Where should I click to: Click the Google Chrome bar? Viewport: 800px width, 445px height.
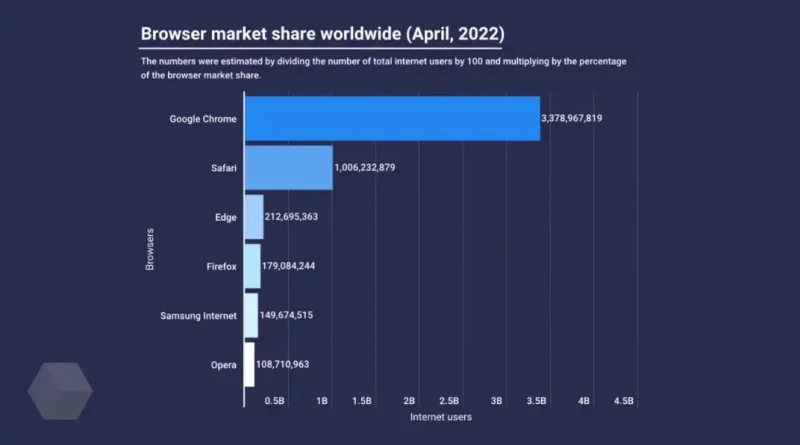(x=392, y=118)
